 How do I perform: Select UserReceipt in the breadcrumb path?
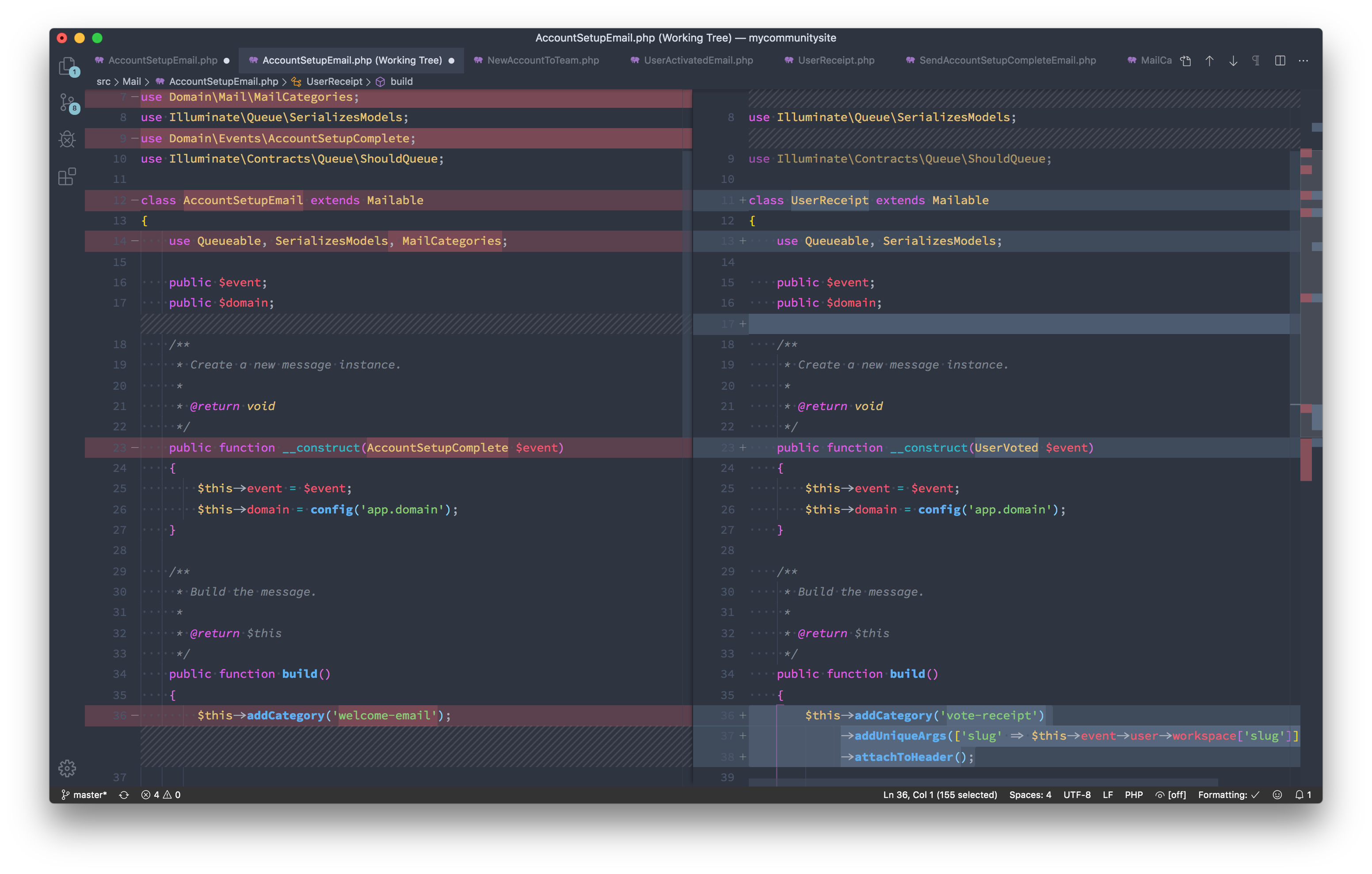click(x=334, y=81)
